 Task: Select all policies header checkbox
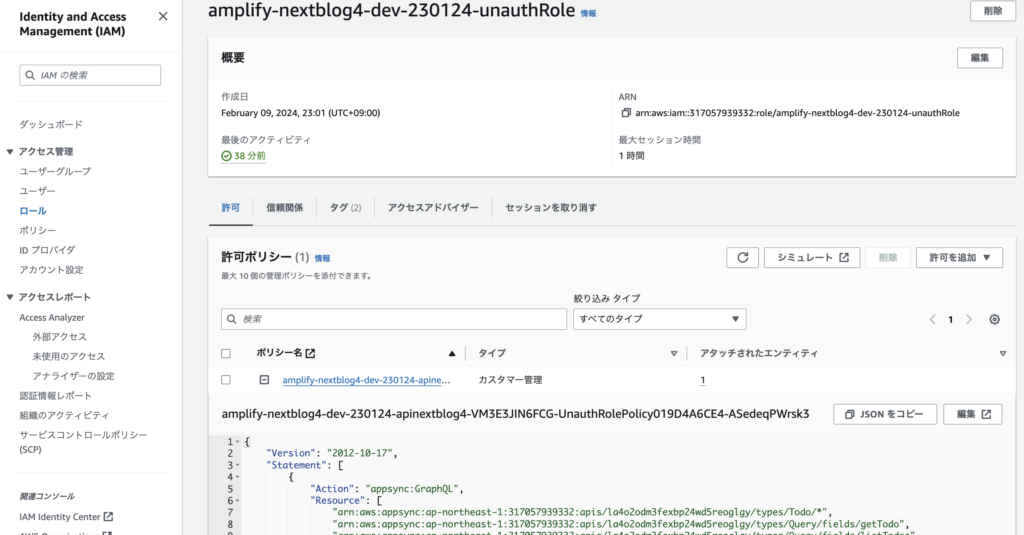click(x=226, y=353)
